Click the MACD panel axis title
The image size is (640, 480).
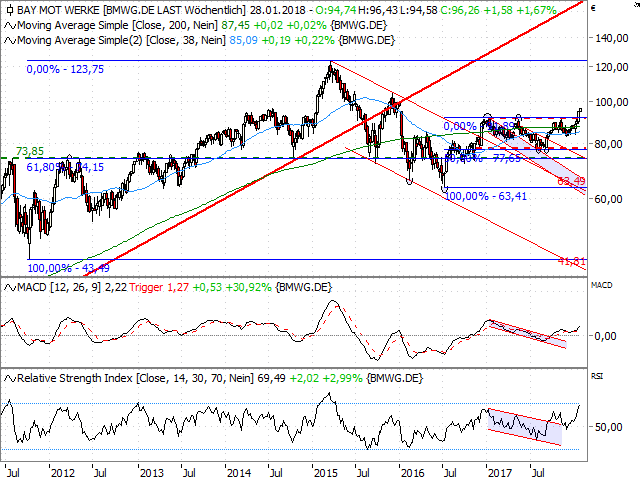pyautogui.click(x=602, y=285)
